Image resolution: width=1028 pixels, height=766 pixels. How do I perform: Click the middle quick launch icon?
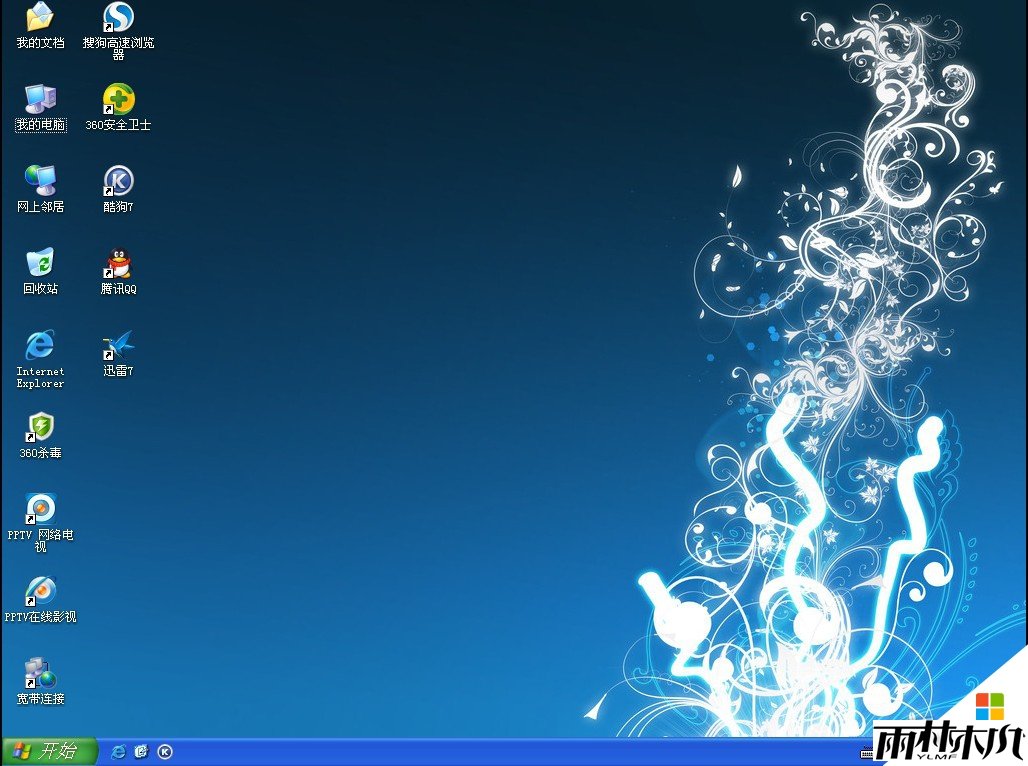(142, 752)
